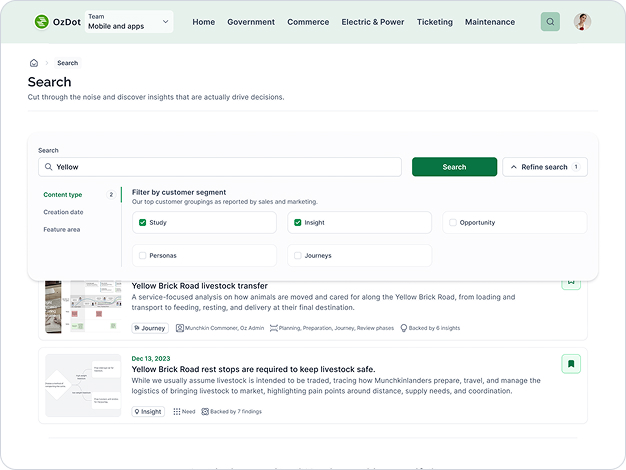
Task: Open the Government nav item
Action: pyautogui.click(x=251, y=22)
